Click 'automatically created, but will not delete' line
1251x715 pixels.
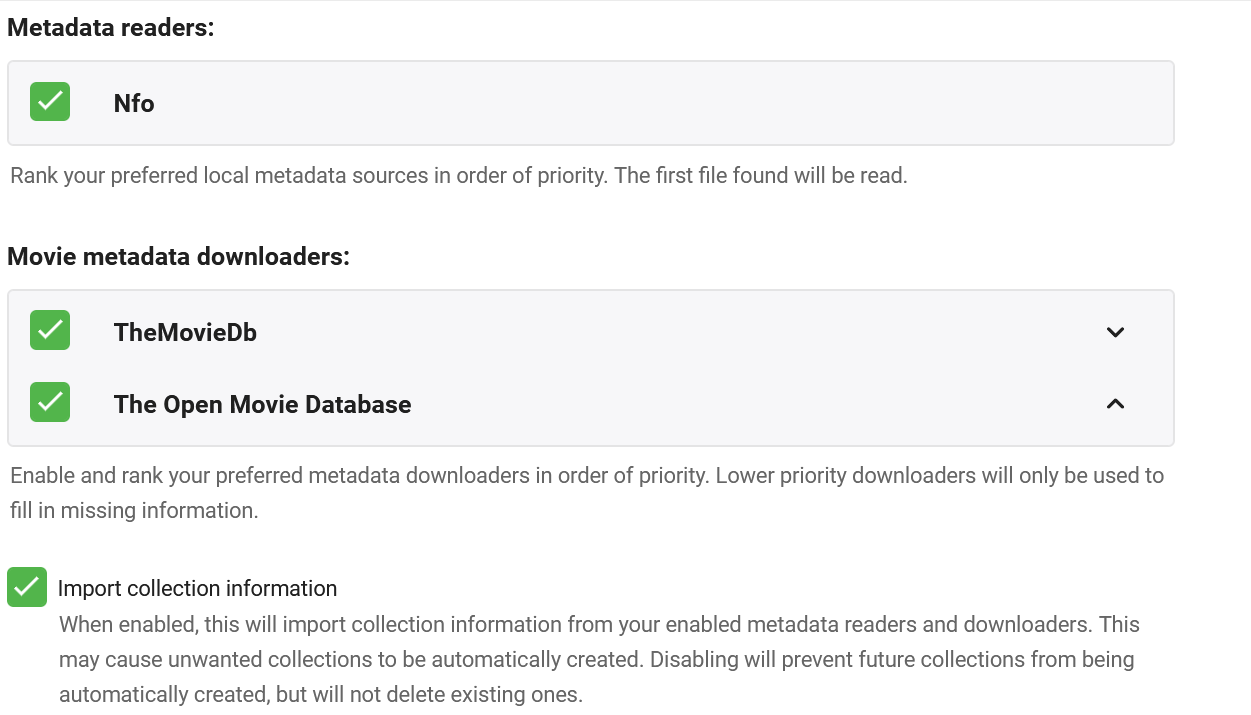[x=320, y=694]
